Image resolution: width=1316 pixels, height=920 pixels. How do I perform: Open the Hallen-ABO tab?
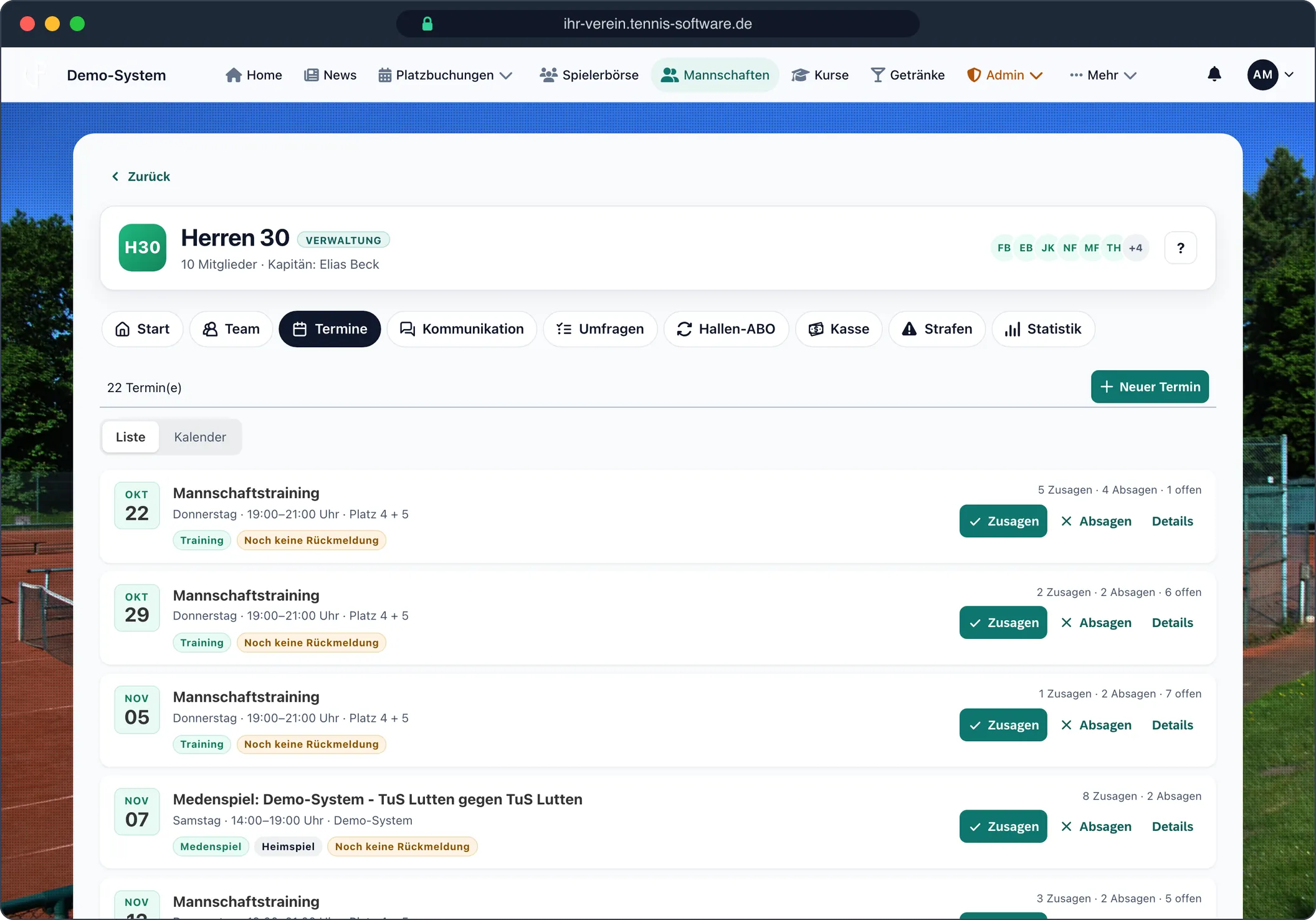coord(726,329)
